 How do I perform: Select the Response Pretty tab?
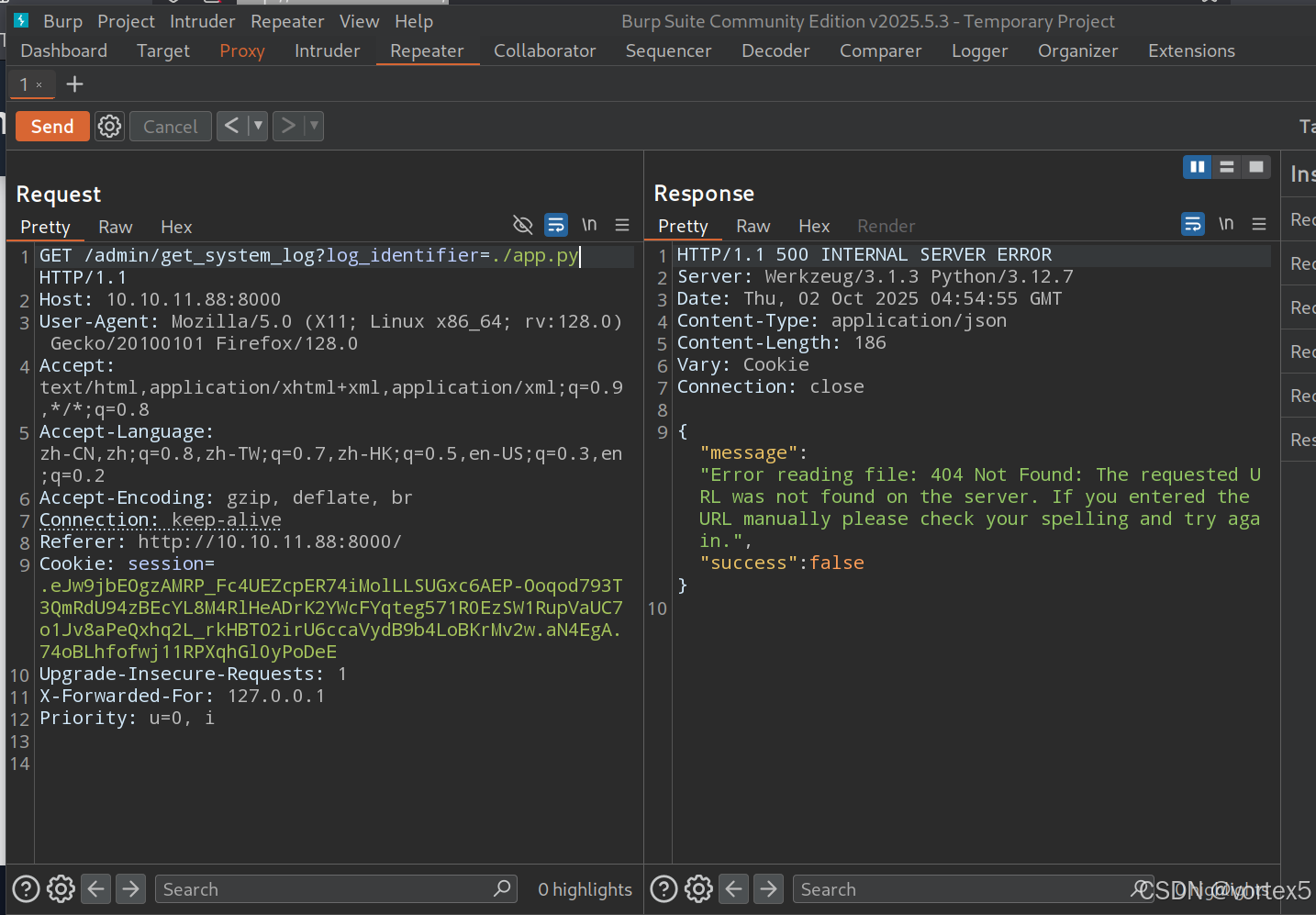(x=683, y=226)
